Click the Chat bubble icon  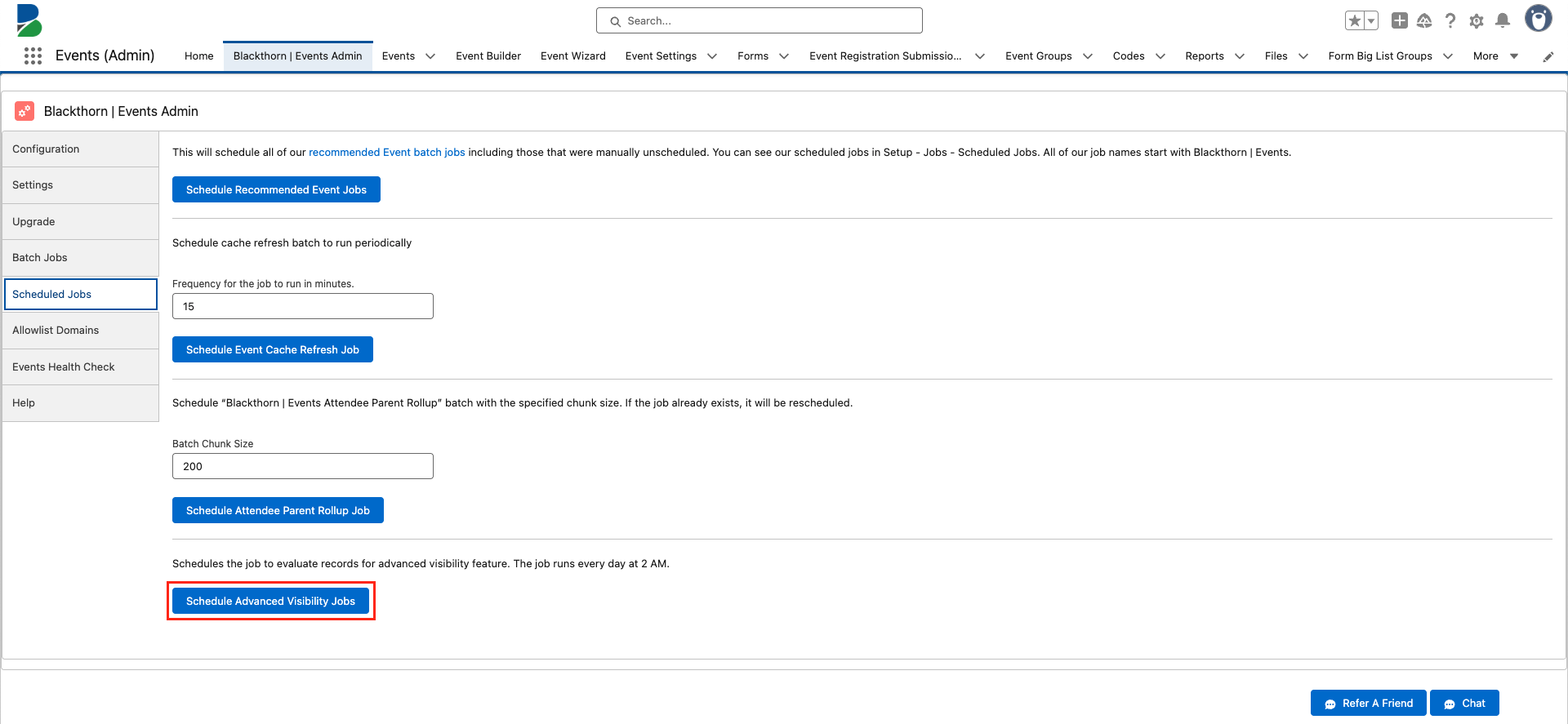(1450, 704)
